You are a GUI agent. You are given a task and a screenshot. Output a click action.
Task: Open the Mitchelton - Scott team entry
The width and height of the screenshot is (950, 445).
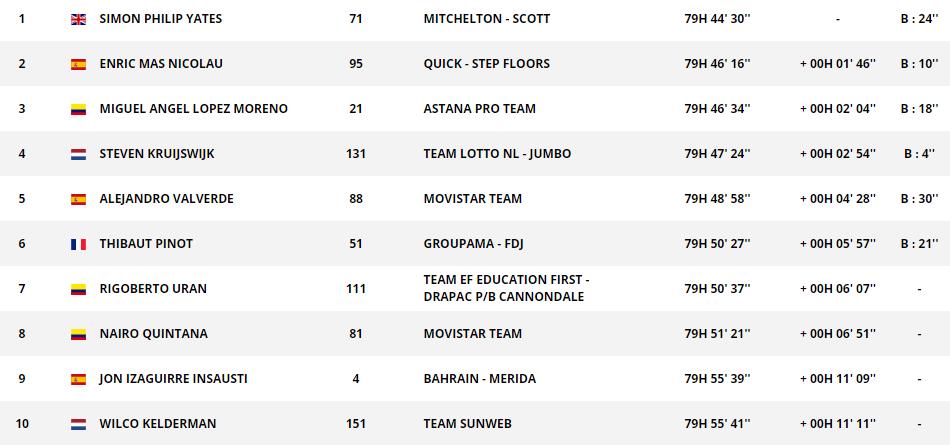pyautogui.click(x=486, y=19)
